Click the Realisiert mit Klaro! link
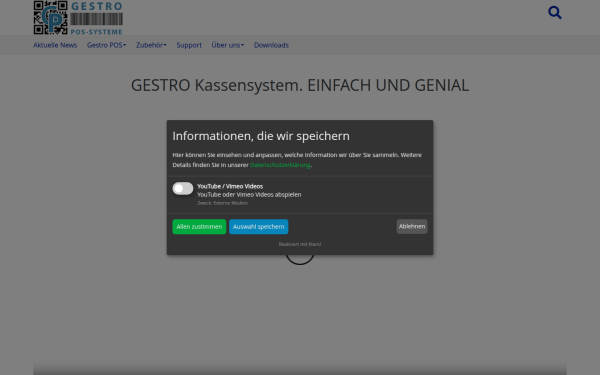Screen dimensions: 600x375 tap(300, 244)
